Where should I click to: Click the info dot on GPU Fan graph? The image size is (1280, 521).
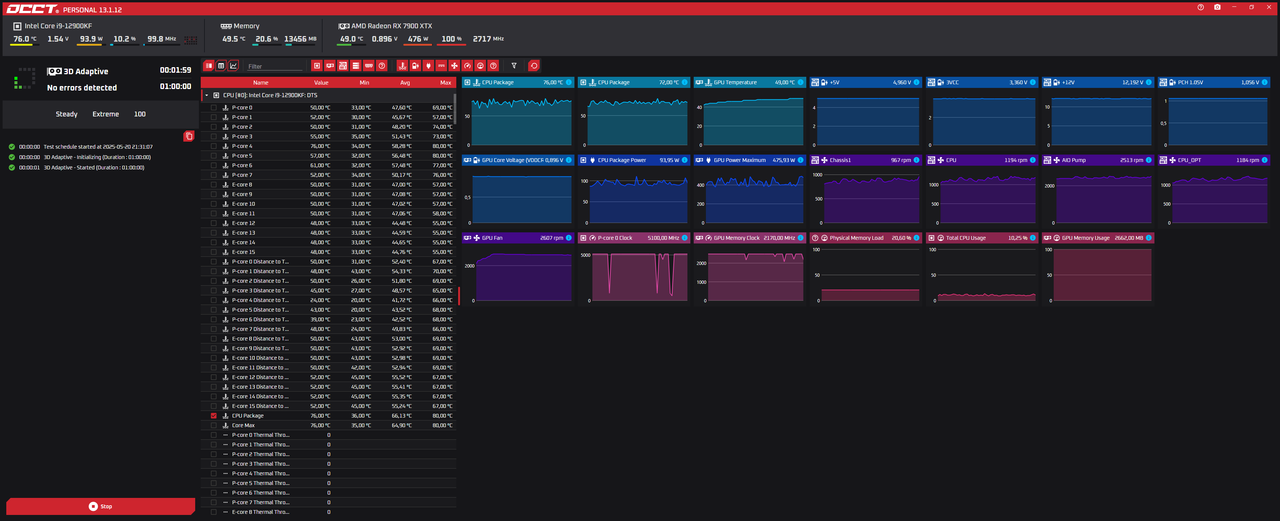[570, 238]
